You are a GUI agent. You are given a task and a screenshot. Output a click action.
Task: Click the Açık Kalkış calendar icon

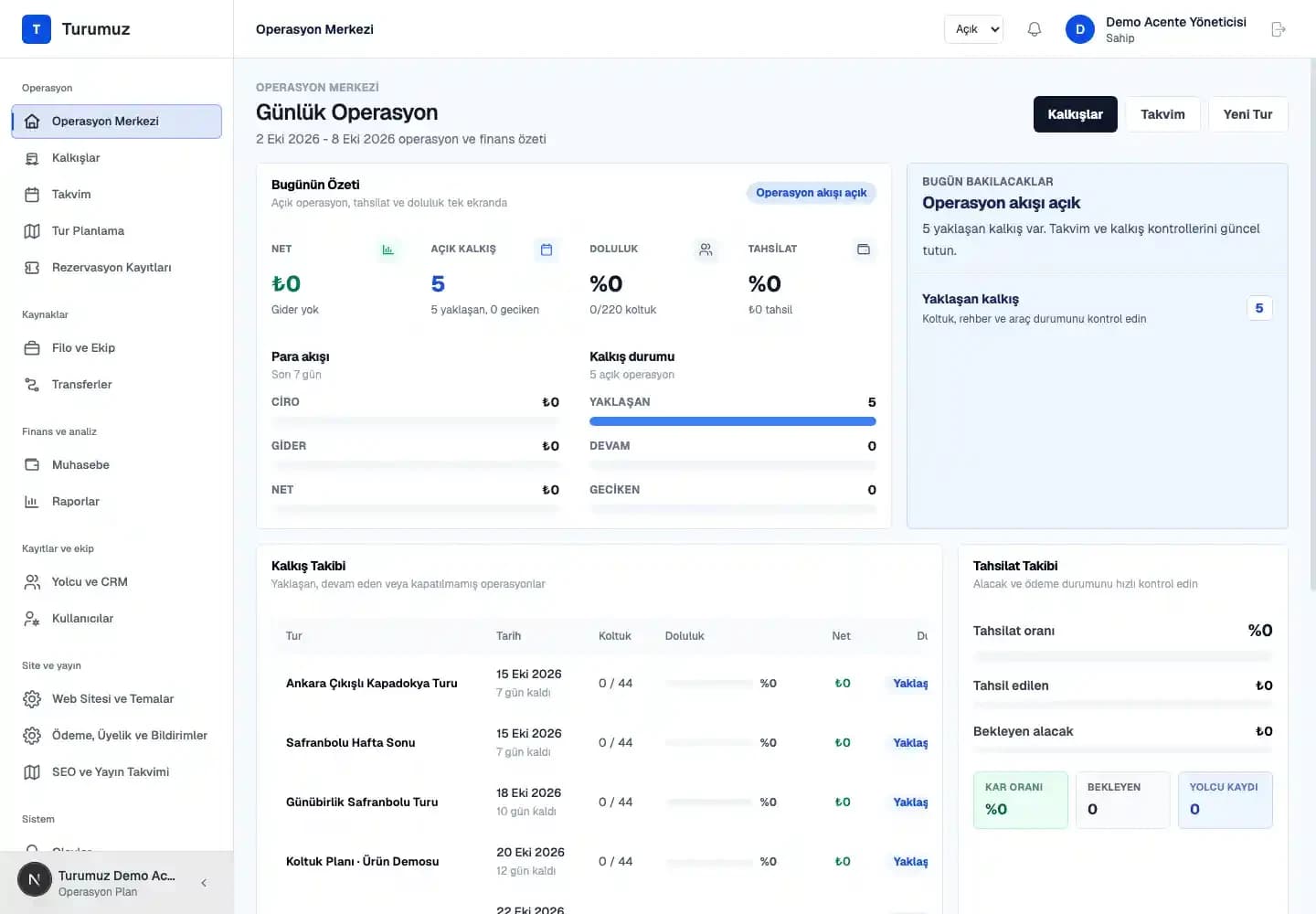coord(547,250)
